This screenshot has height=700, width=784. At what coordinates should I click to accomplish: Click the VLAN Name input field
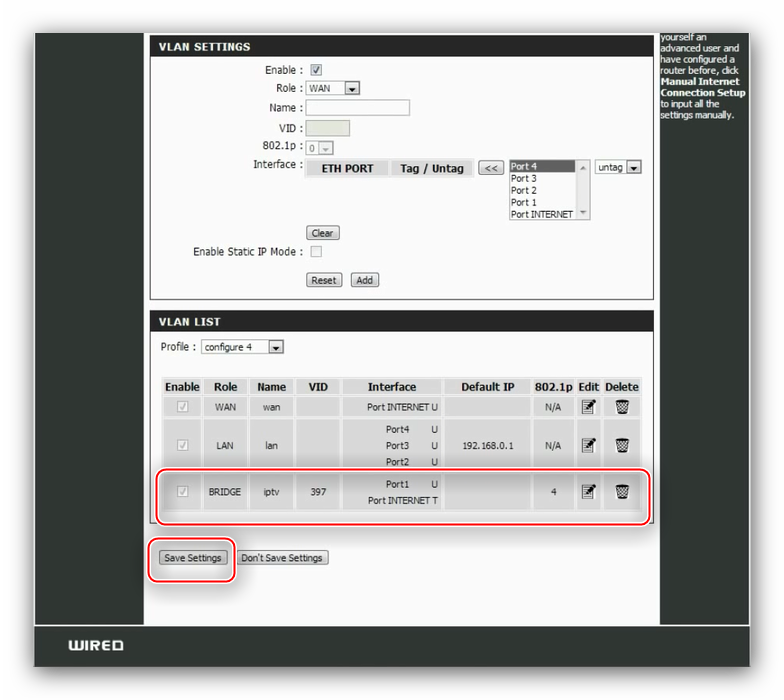[x=358, y=108]
